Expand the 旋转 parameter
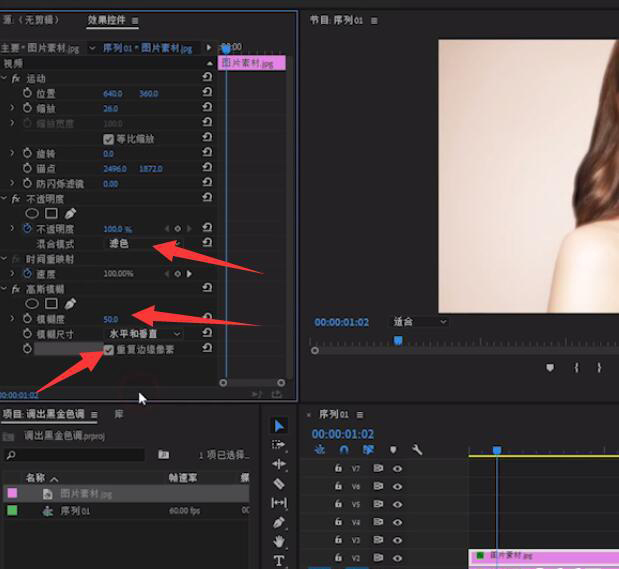This screenshot has height=569, width=619. pos(12,153)
